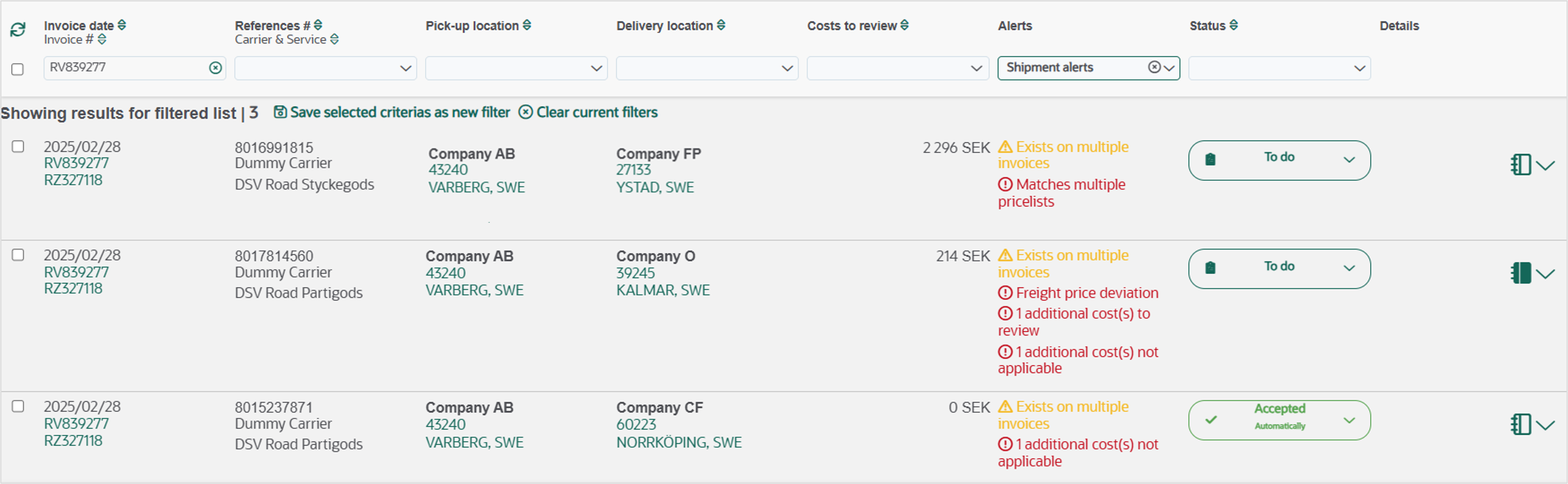This screenshot has width=1568, height=484.
Task: Open Accepted Automatically status dropdown
Action: (1279, 419)
